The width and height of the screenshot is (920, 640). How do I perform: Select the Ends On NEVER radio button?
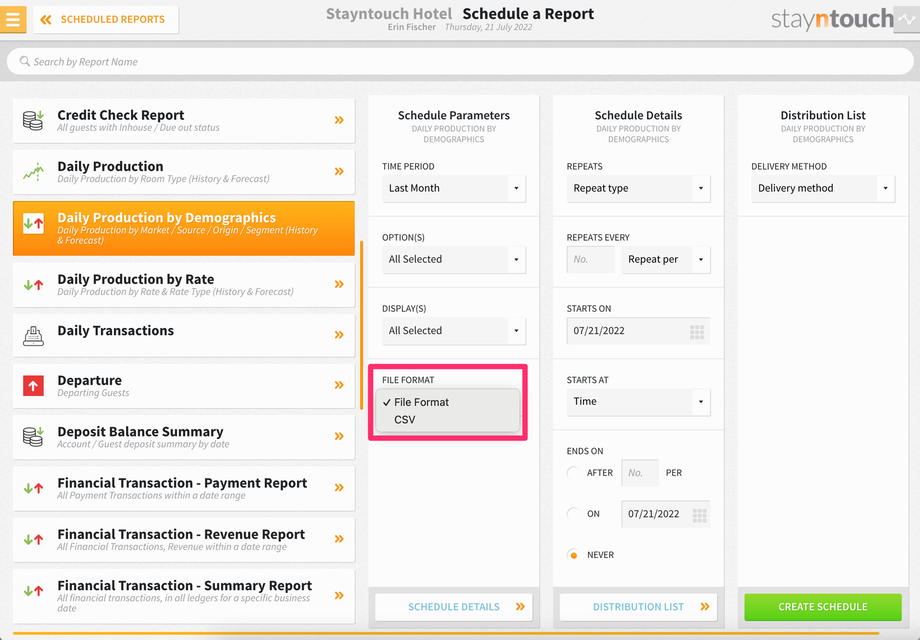pyautogui.click(x=573, y=555)
